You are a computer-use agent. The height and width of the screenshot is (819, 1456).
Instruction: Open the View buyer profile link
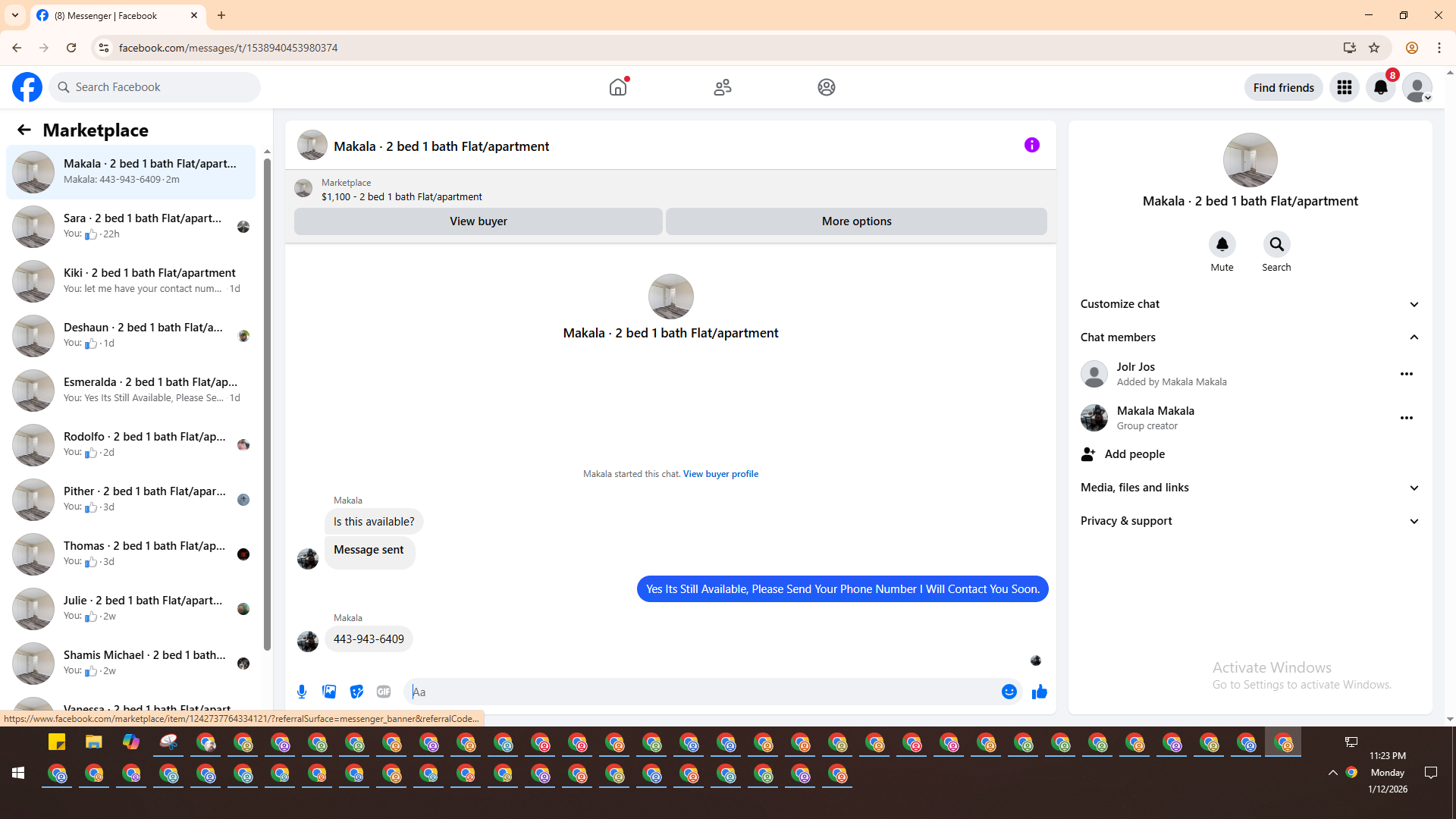(x=720, y=474)
